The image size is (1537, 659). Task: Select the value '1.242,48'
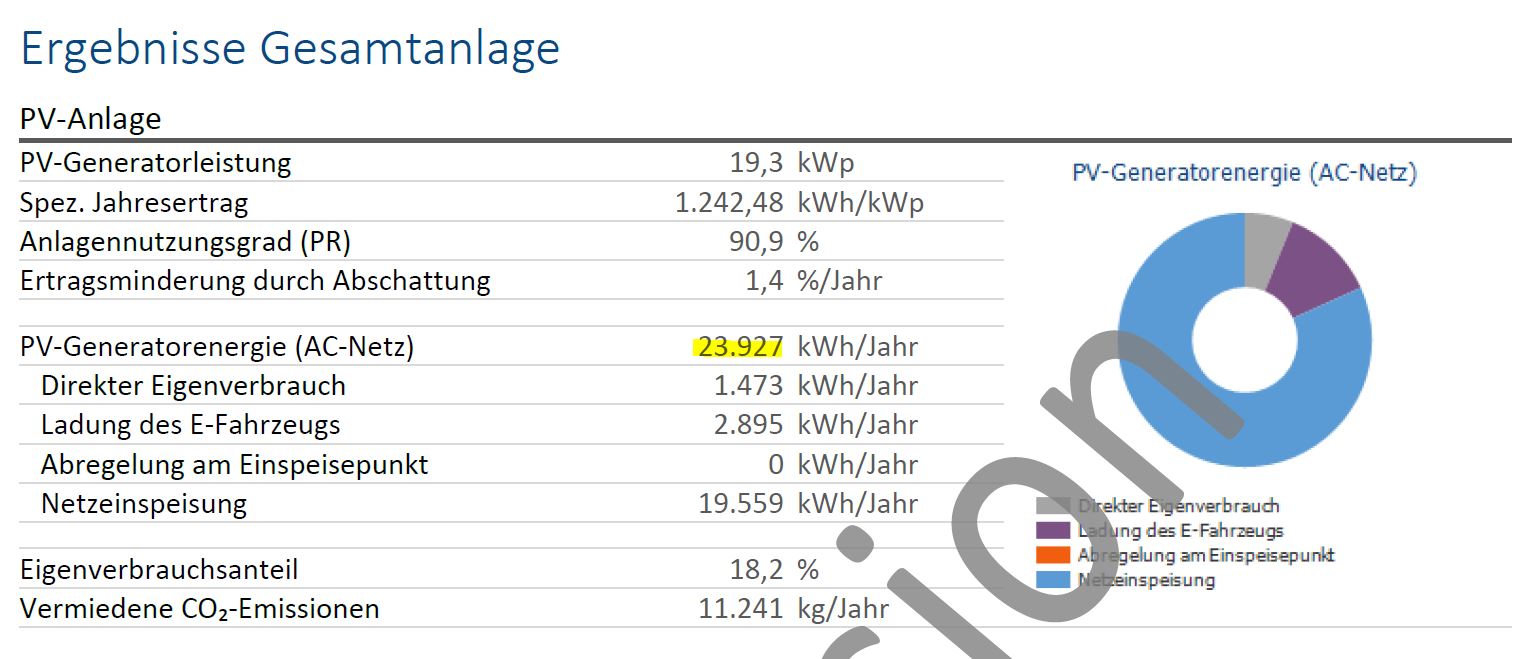pos(729,203)
